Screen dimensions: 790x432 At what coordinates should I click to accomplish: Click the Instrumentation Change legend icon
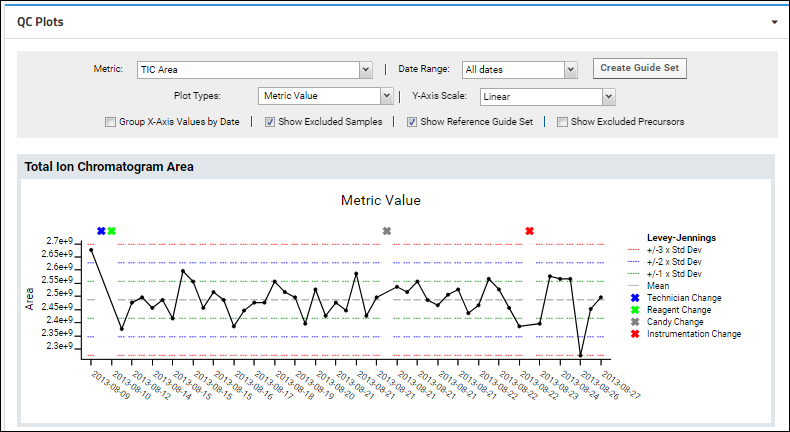(635, 334)
